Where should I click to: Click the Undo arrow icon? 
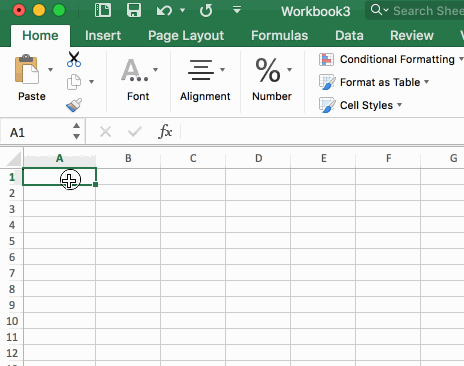tap(164, 11)
